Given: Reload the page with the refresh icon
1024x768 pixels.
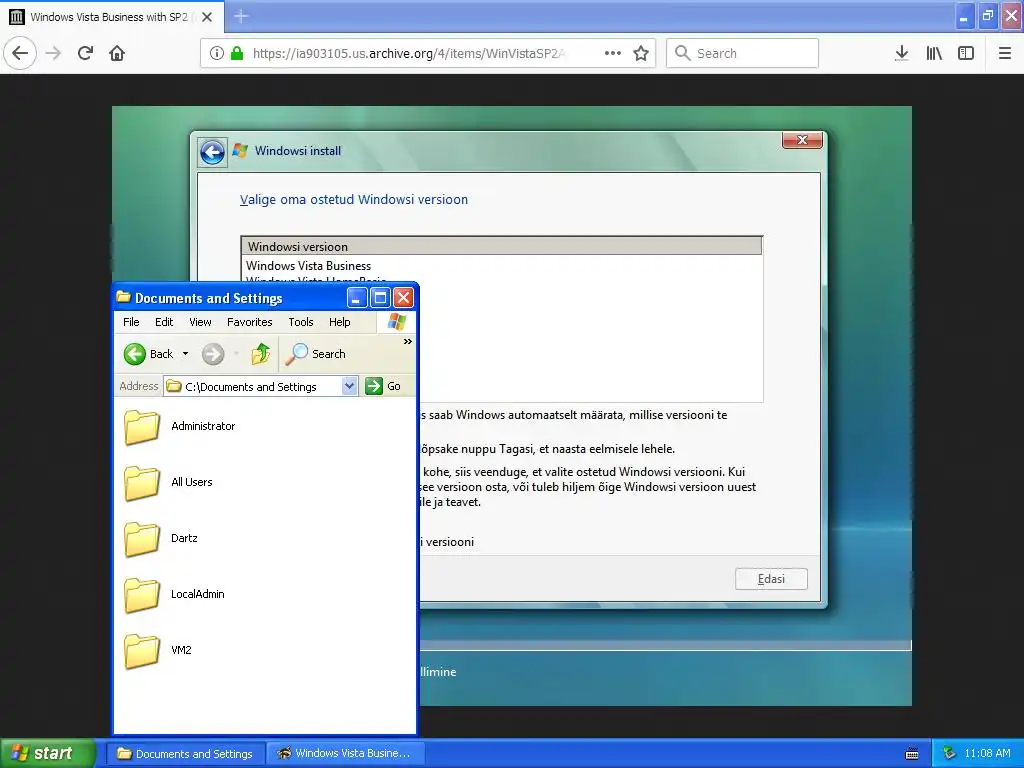Looking at the screenshot, I should tap(86, 53).
